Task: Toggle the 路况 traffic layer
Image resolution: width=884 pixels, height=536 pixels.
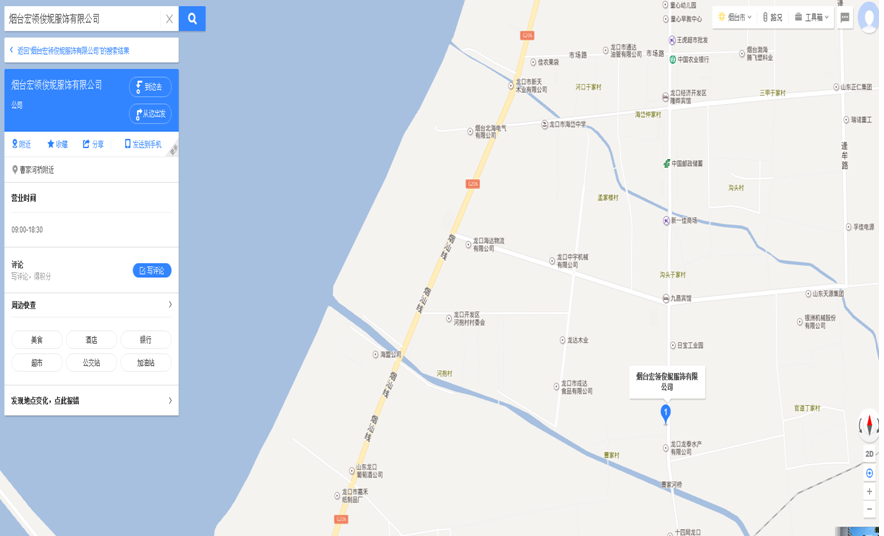Action: click(772, 17)
